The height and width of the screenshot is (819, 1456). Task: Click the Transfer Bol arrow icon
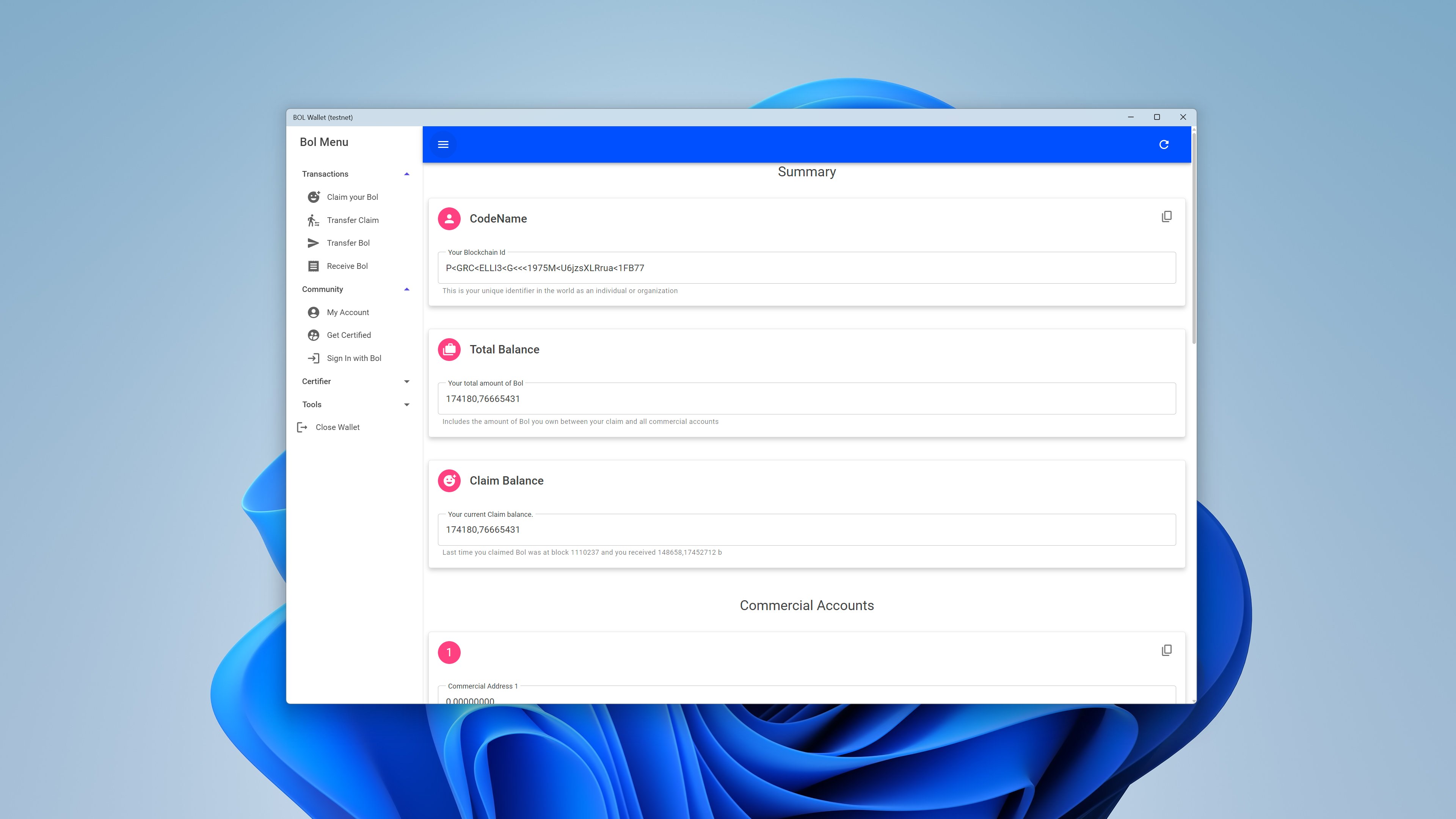pos(313,243)
